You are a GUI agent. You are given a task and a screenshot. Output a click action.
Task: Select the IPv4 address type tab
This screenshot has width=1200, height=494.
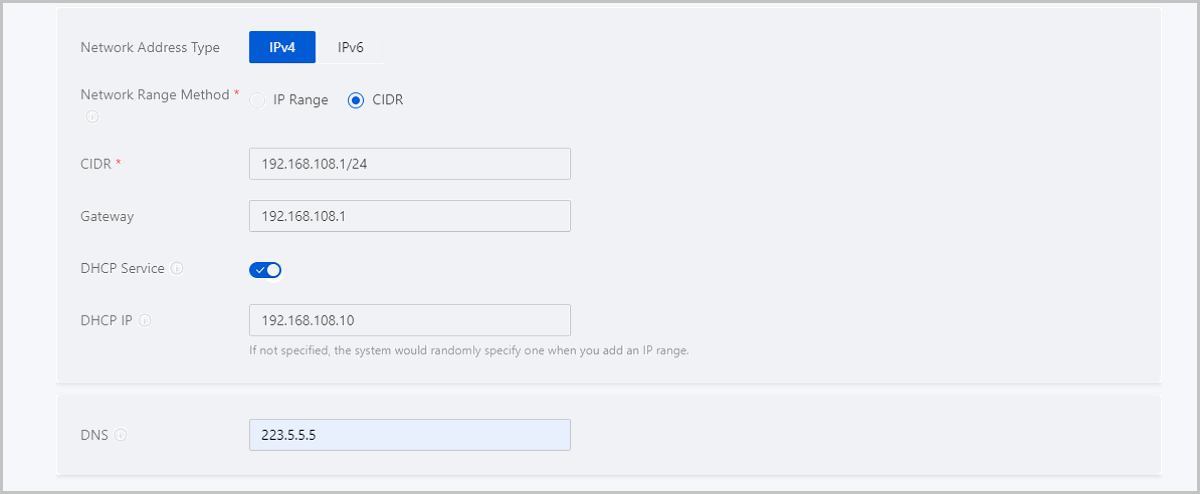(282, 48)
